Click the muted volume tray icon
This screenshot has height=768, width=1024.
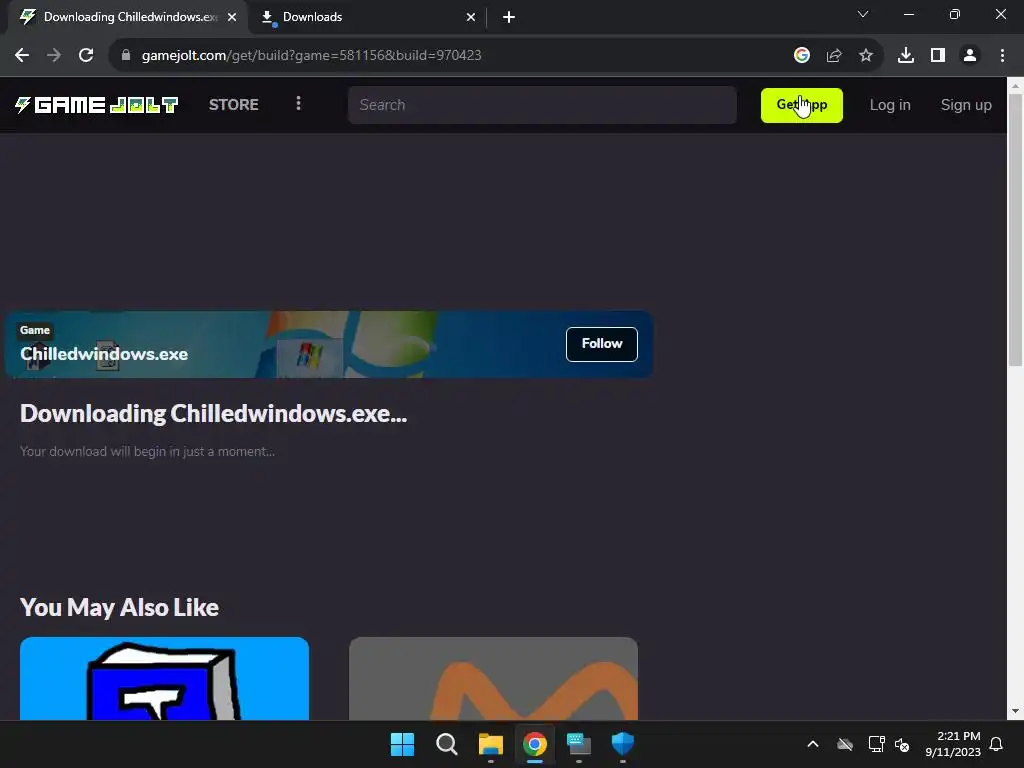click(902, 744)
